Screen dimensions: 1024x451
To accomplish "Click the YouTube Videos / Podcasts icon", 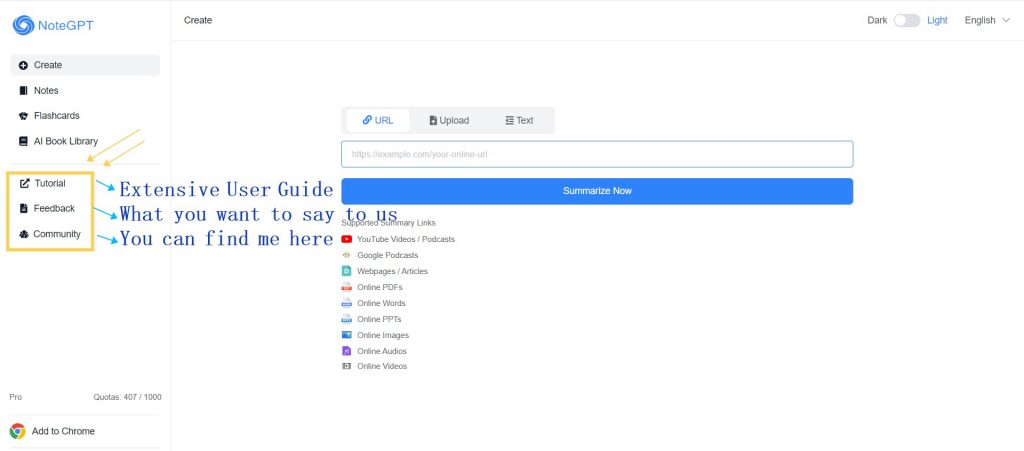I will coord(347,239).
